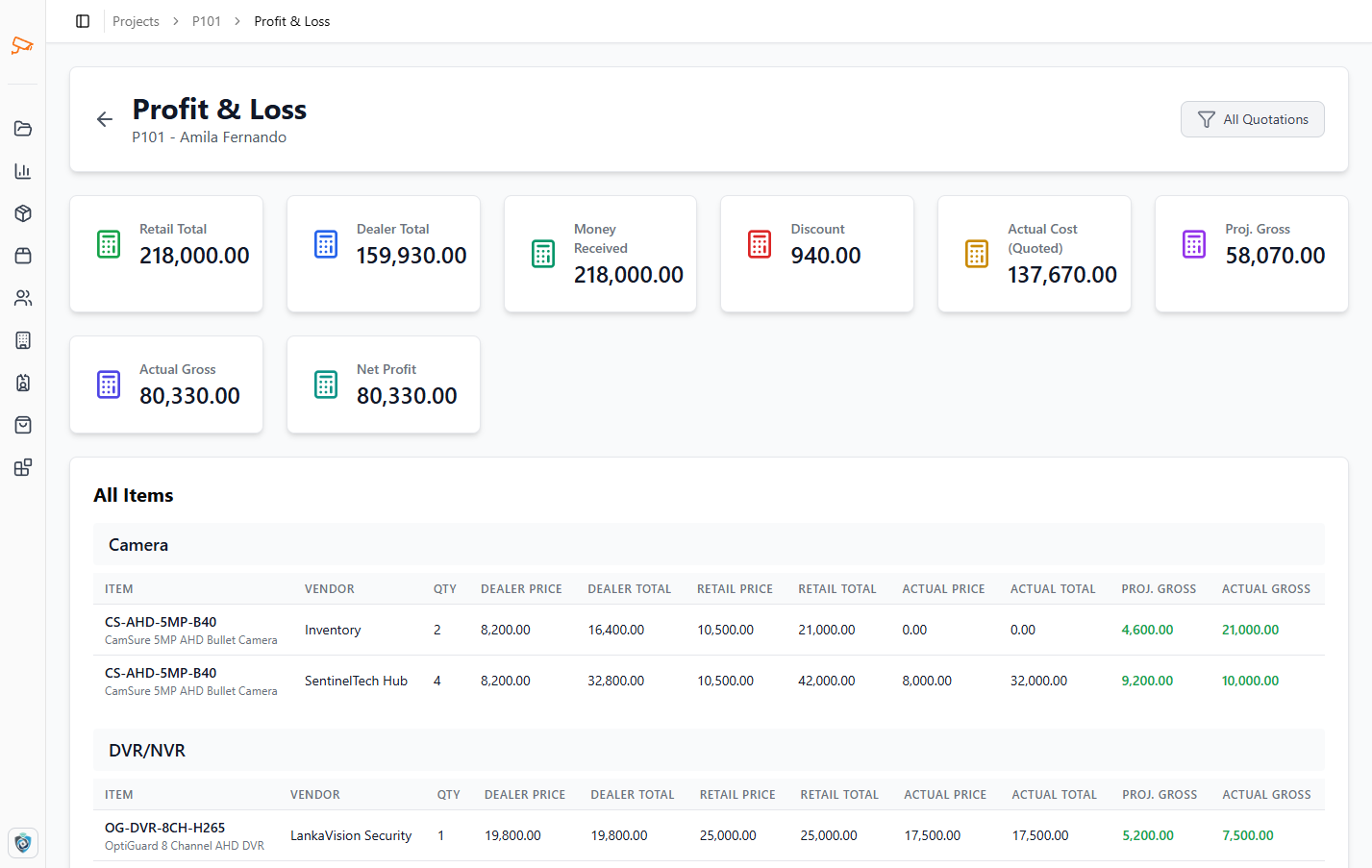Select the products cube icon in sidebar

coord(22,212)
